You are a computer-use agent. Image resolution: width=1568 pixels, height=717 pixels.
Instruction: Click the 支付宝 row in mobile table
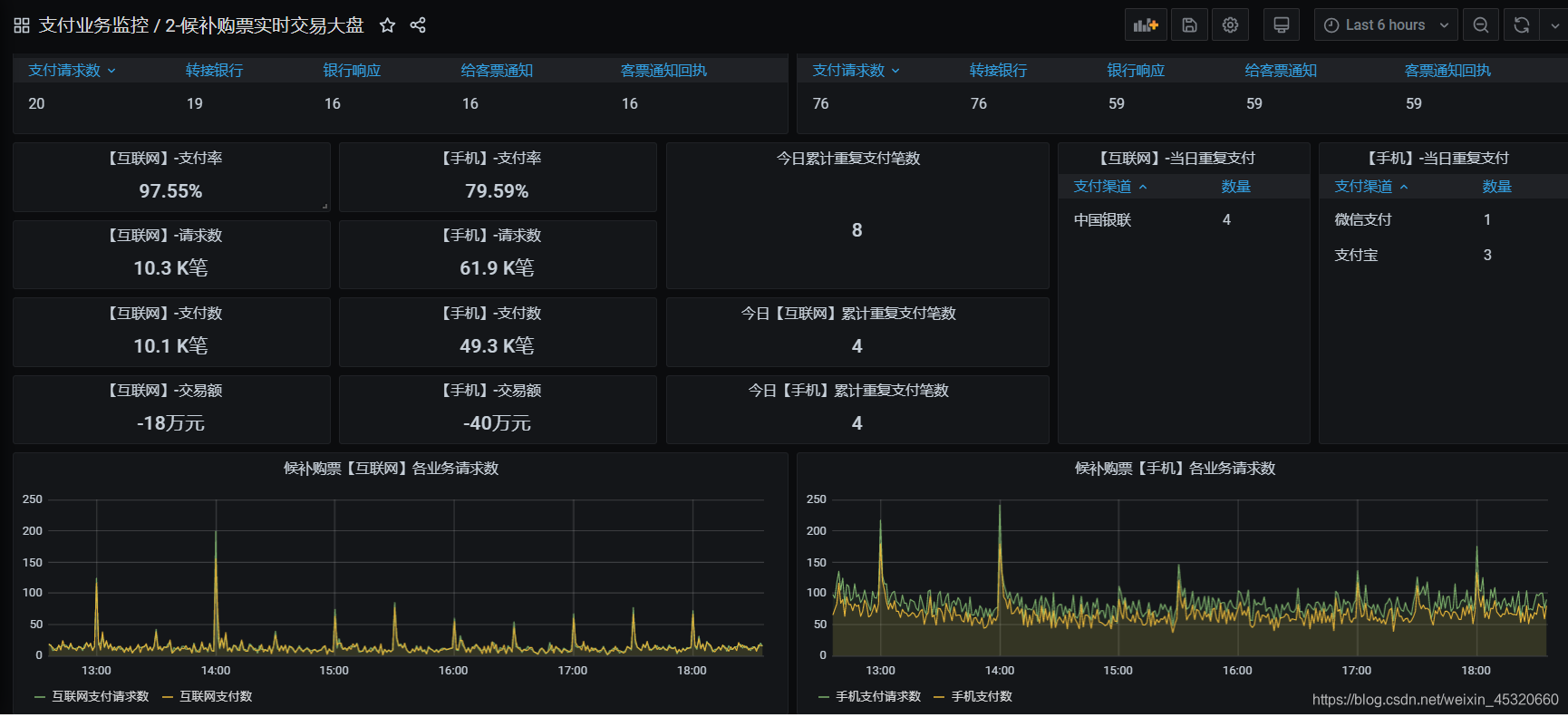tap(1445, 256)
